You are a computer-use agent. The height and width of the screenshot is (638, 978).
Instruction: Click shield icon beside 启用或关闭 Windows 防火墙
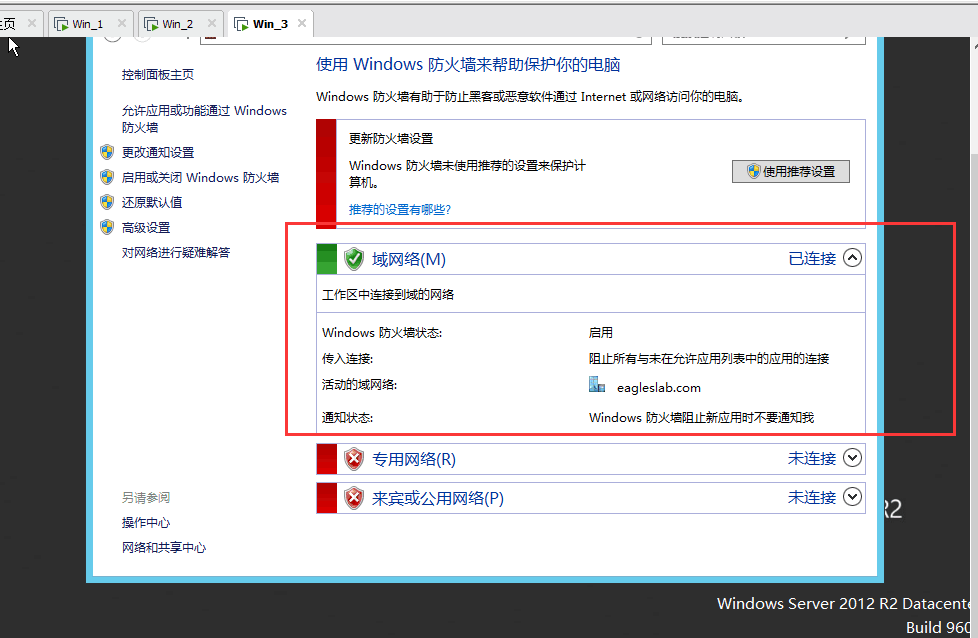tap(107, 177)
